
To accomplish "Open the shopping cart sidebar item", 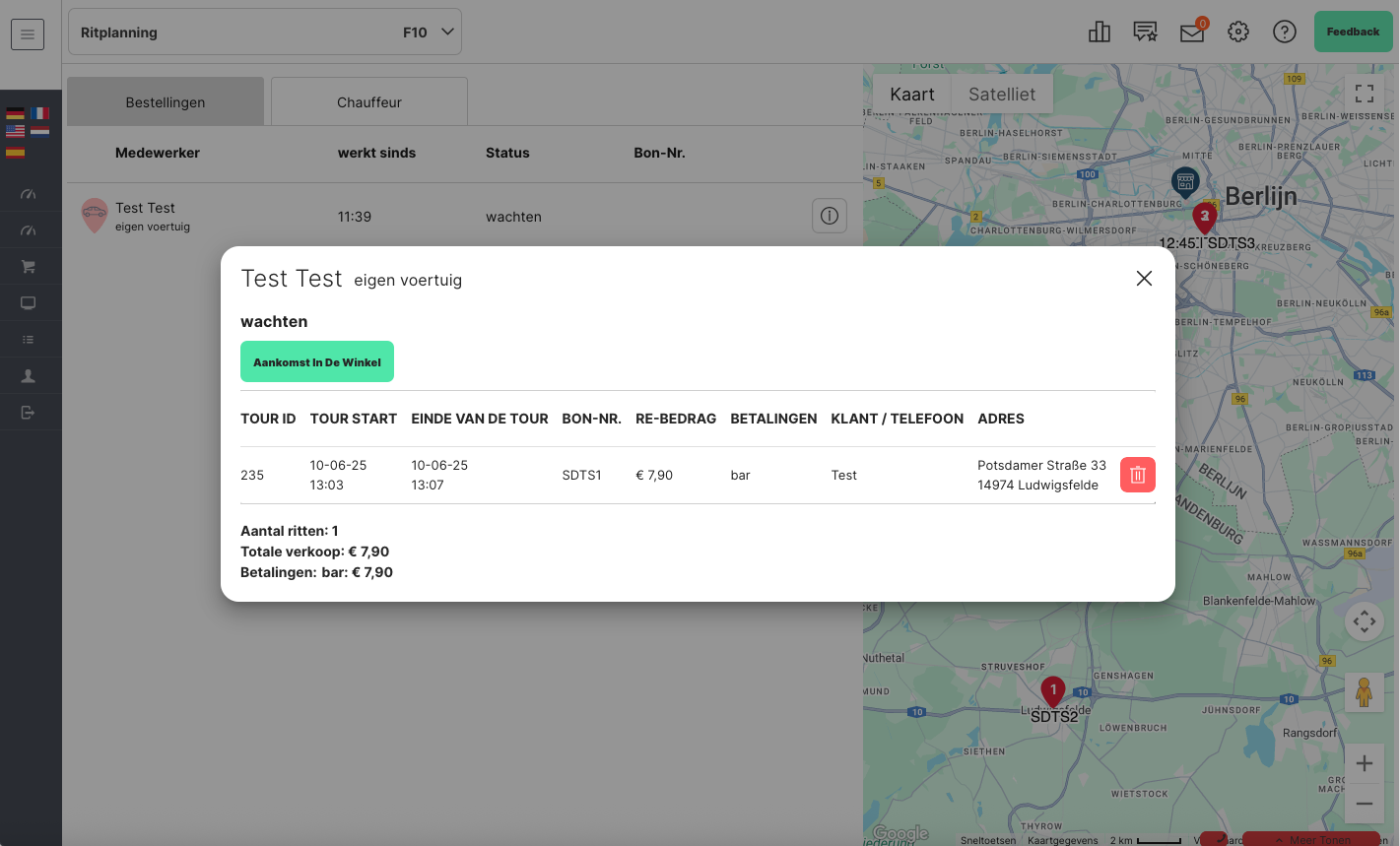I will coord(29,267).
